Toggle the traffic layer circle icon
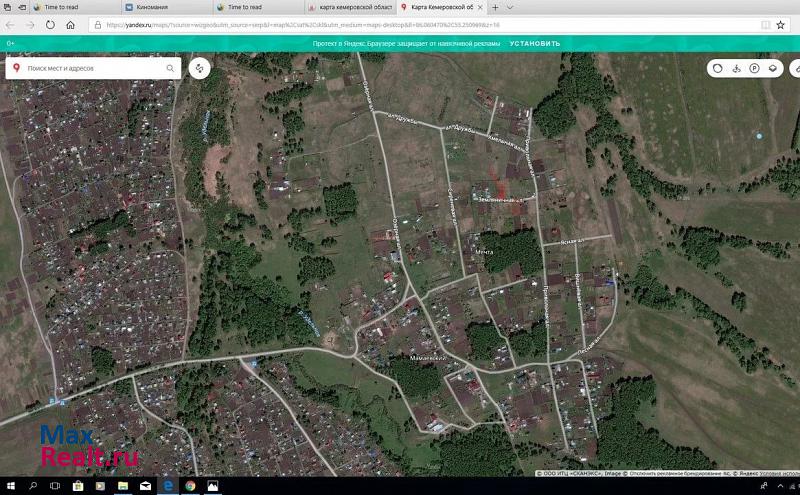Screen dimensions: 800x495 (717, 68)
